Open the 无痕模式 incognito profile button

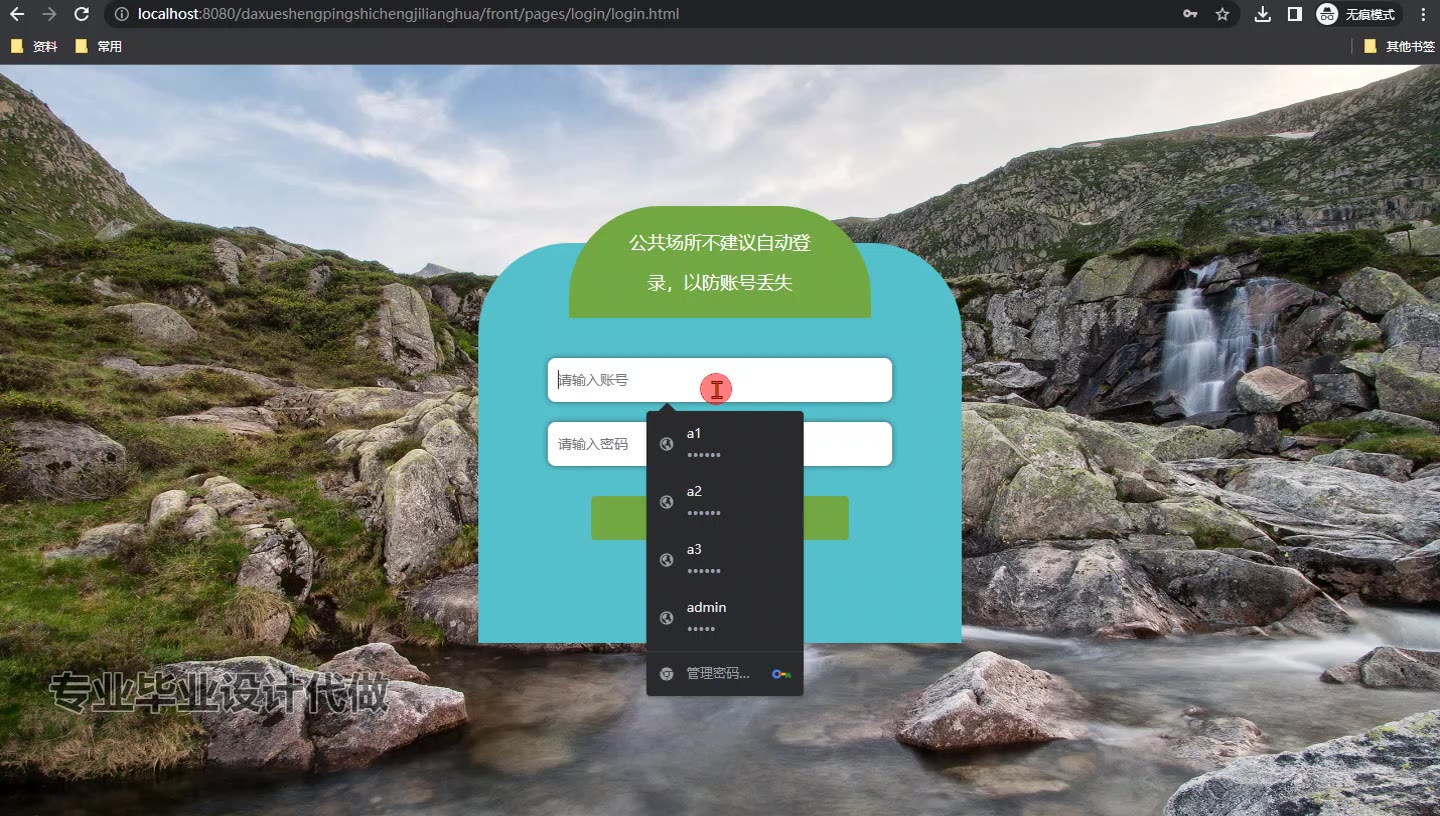(x=1356, y=14)
